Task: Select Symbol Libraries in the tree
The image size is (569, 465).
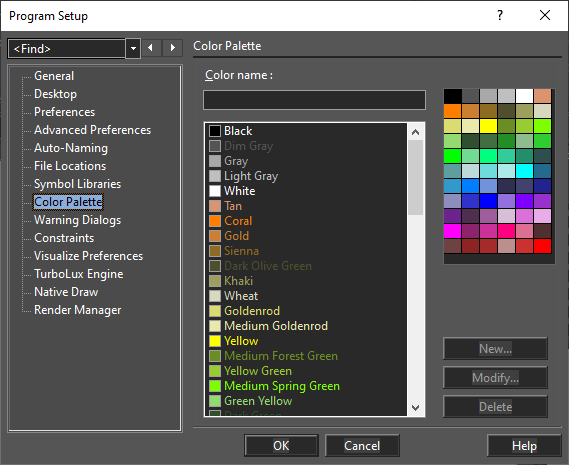Action: point(77,184)
